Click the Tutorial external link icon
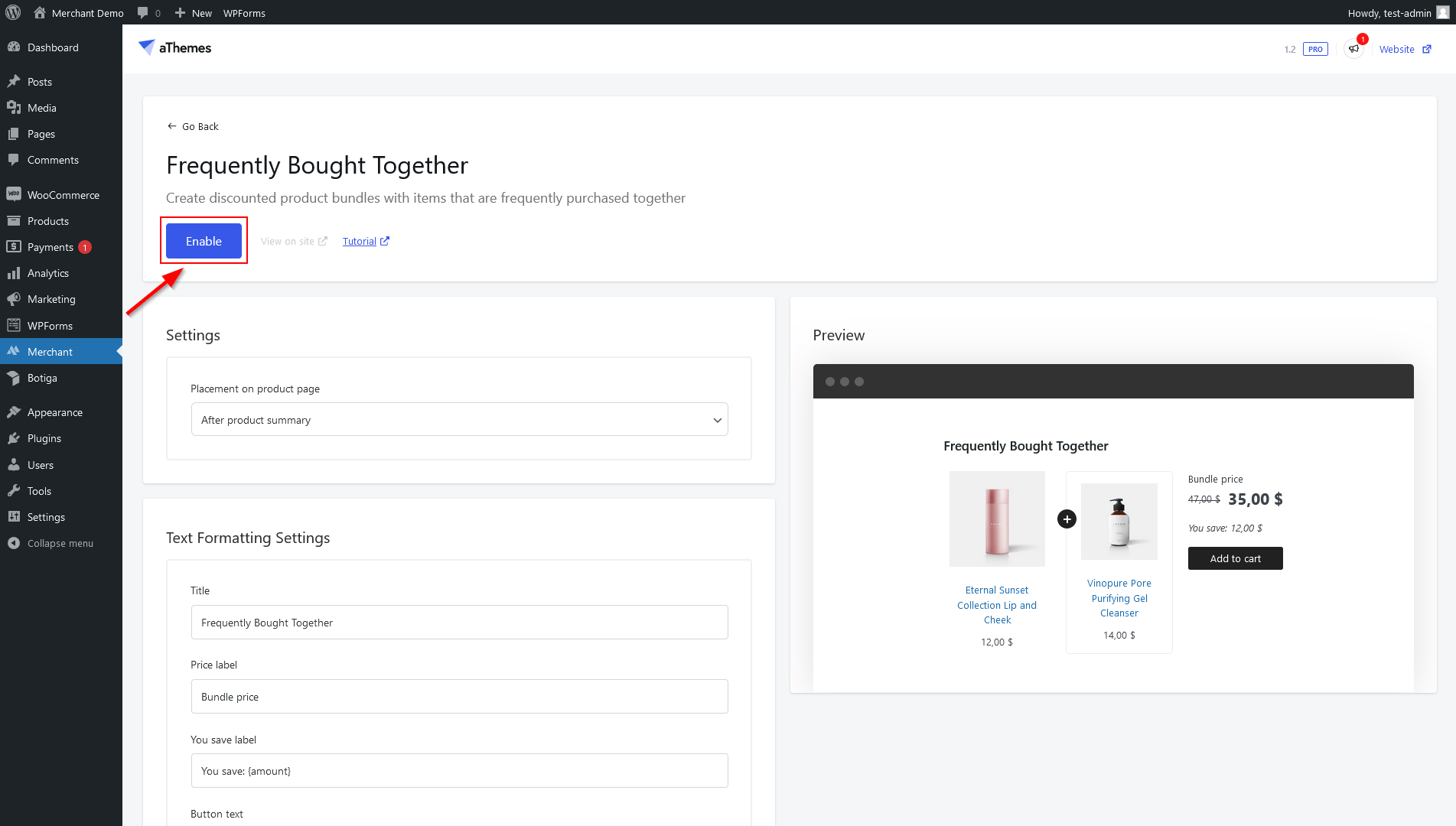Viewport: 1456px width, 826px height. [x=385, y=241]
